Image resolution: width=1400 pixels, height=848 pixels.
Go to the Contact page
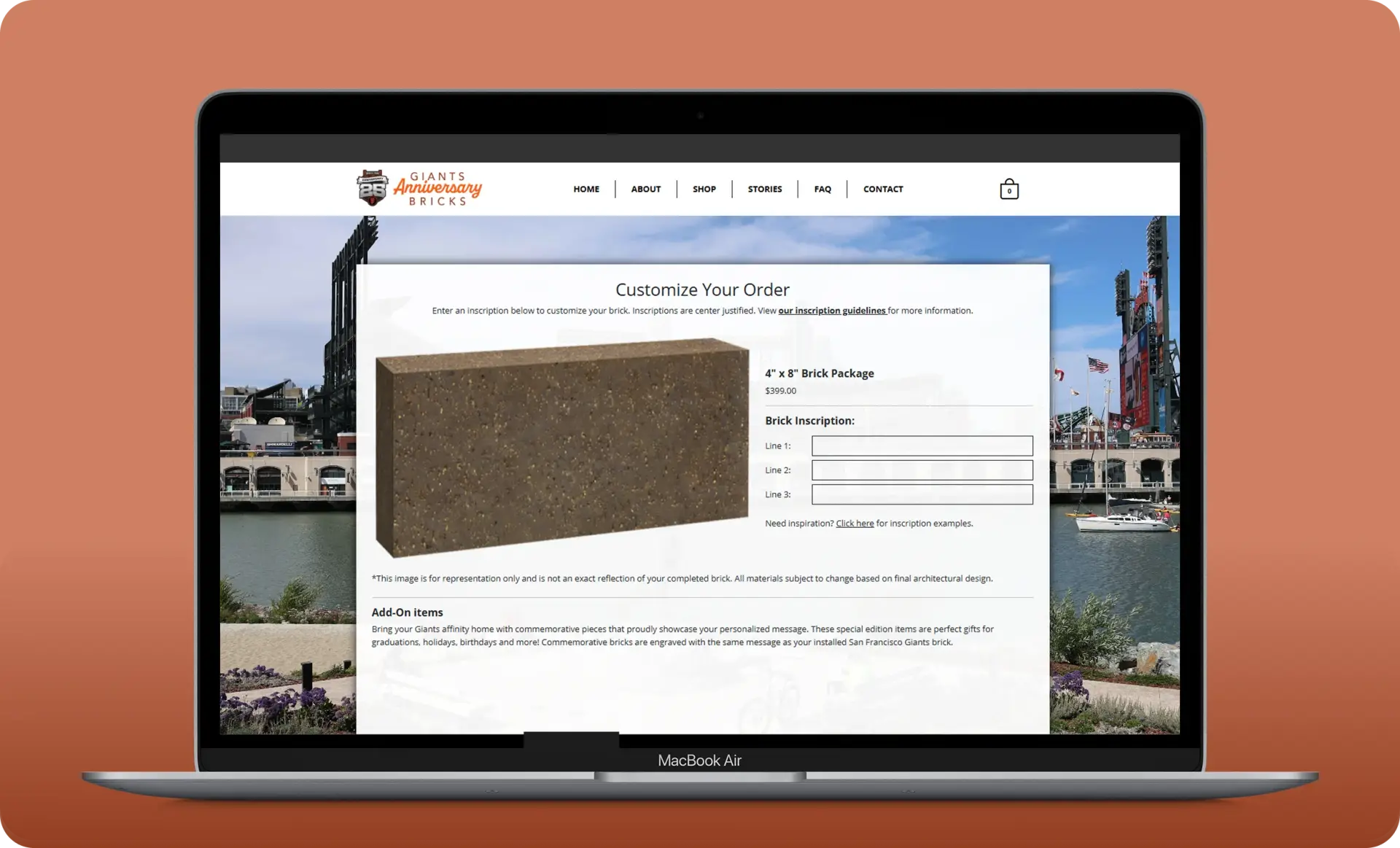(x=883, y=189)
